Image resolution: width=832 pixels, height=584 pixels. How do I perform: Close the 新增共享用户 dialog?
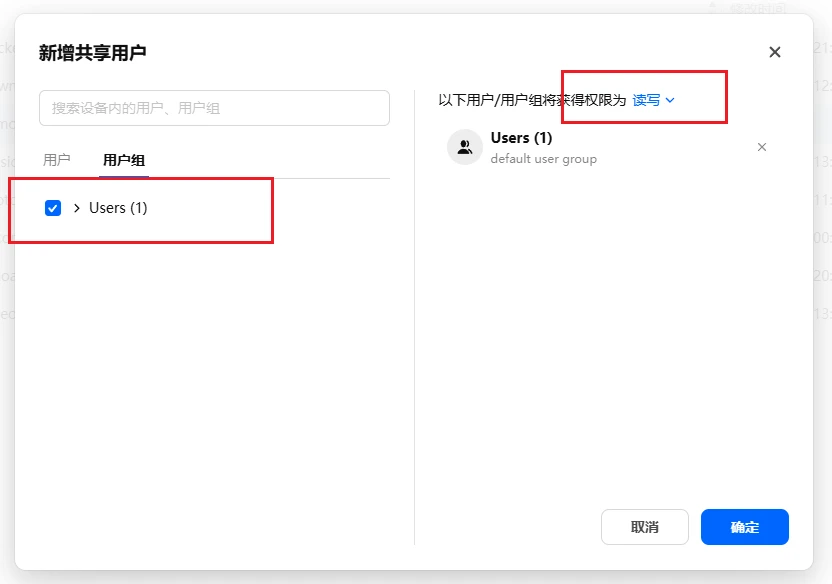[x=774, y=52]
